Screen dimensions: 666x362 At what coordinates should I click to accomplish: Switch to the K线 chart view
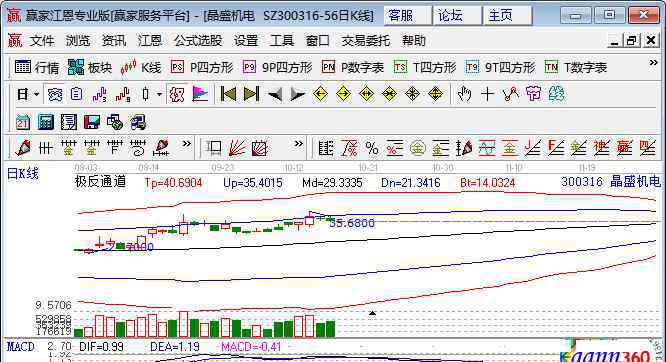pyautogui.click(x=141, y=67)
